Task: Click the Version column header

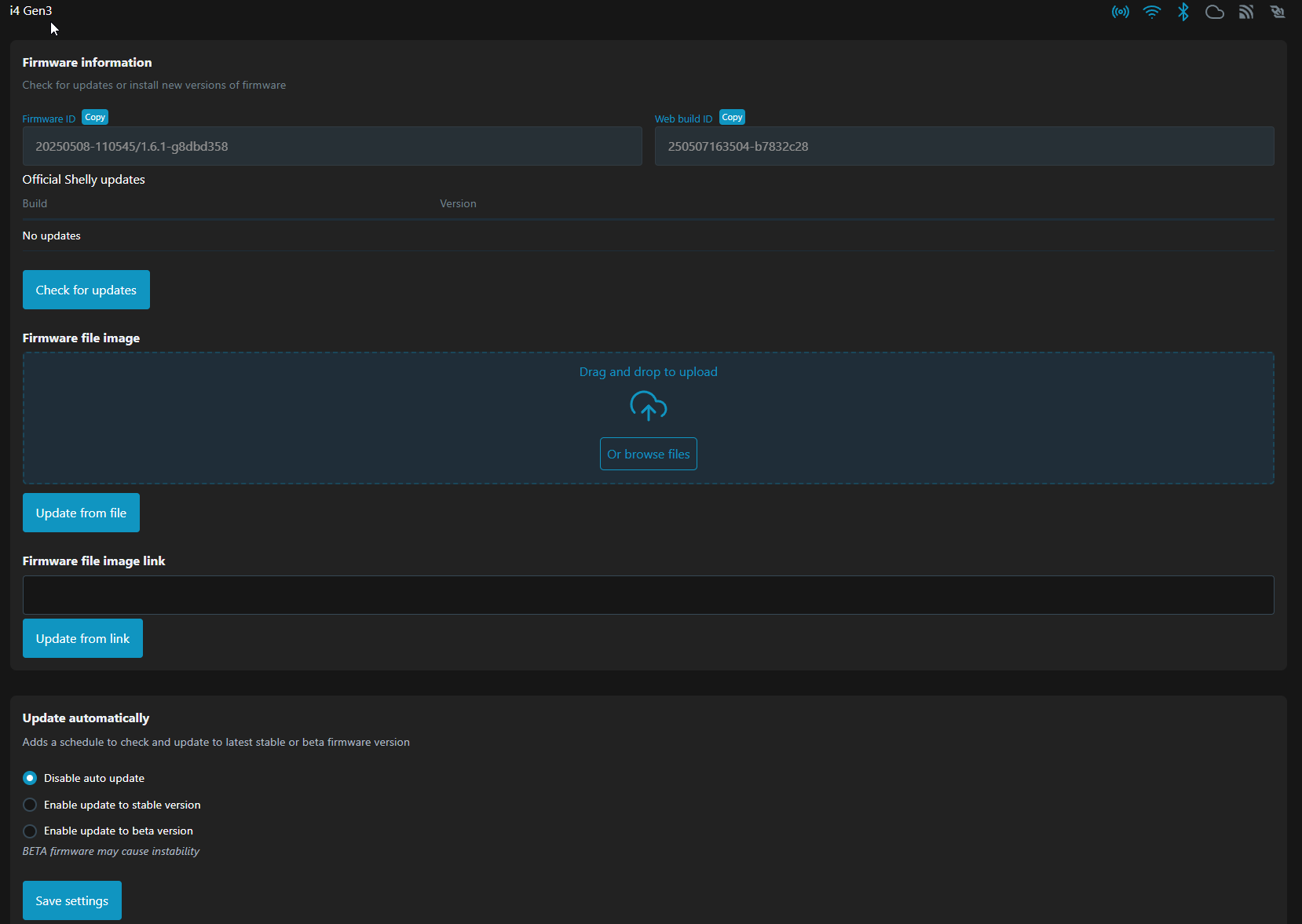Action: click(x=458, y=203)
